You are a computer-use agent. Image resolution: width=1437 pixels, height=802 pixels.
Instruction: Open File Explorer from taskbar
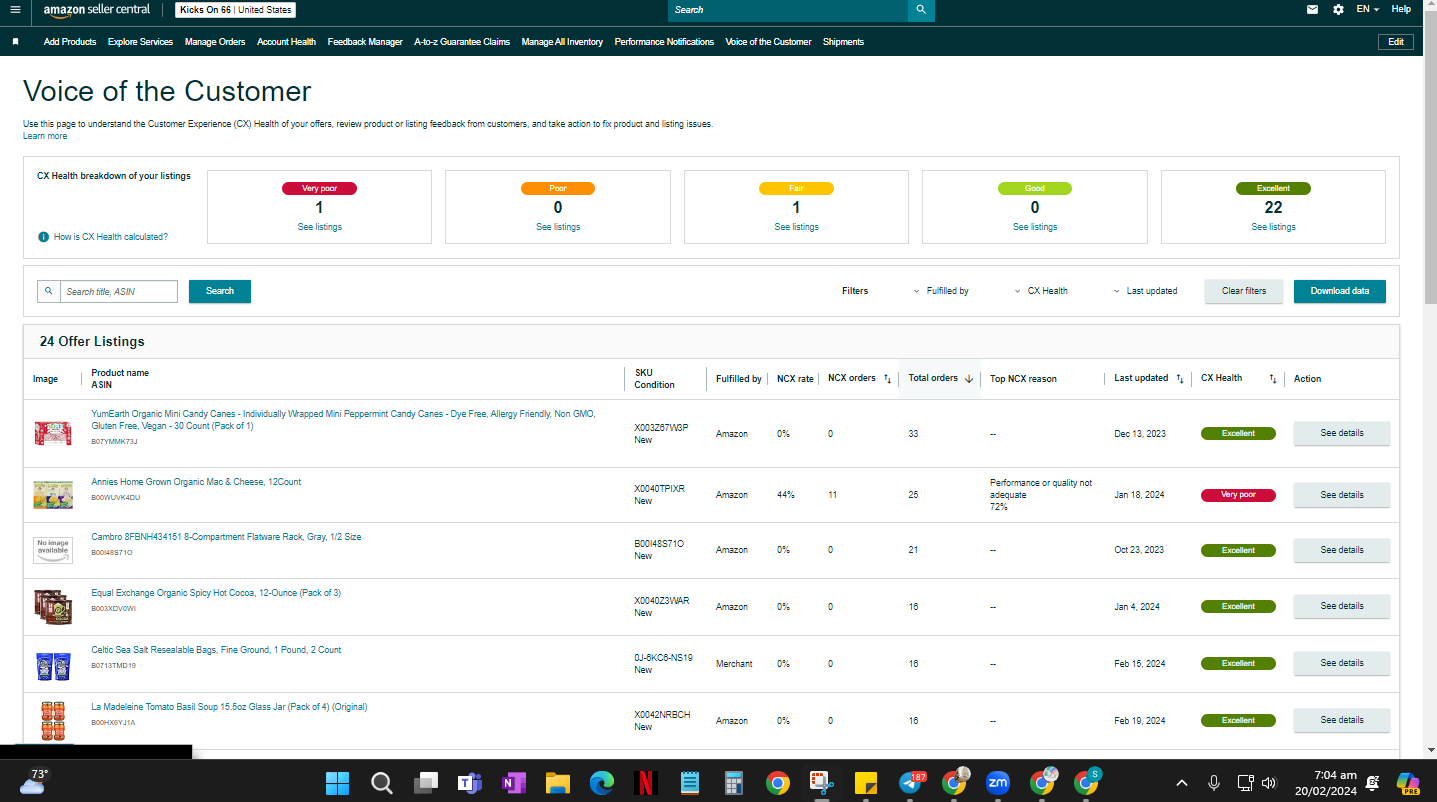click(x=557, y=782)
